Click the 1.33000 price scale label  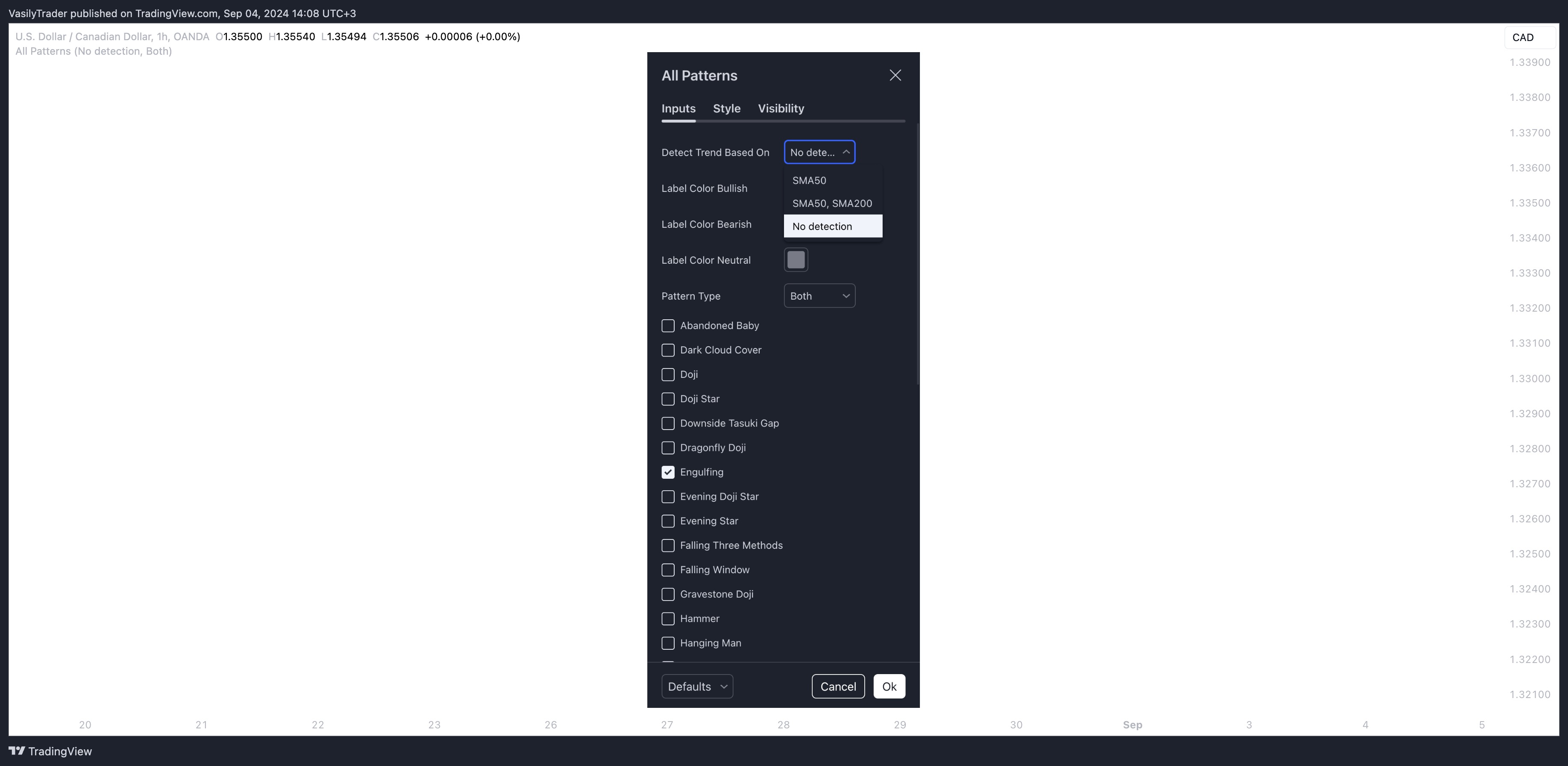coord(1530,378)
